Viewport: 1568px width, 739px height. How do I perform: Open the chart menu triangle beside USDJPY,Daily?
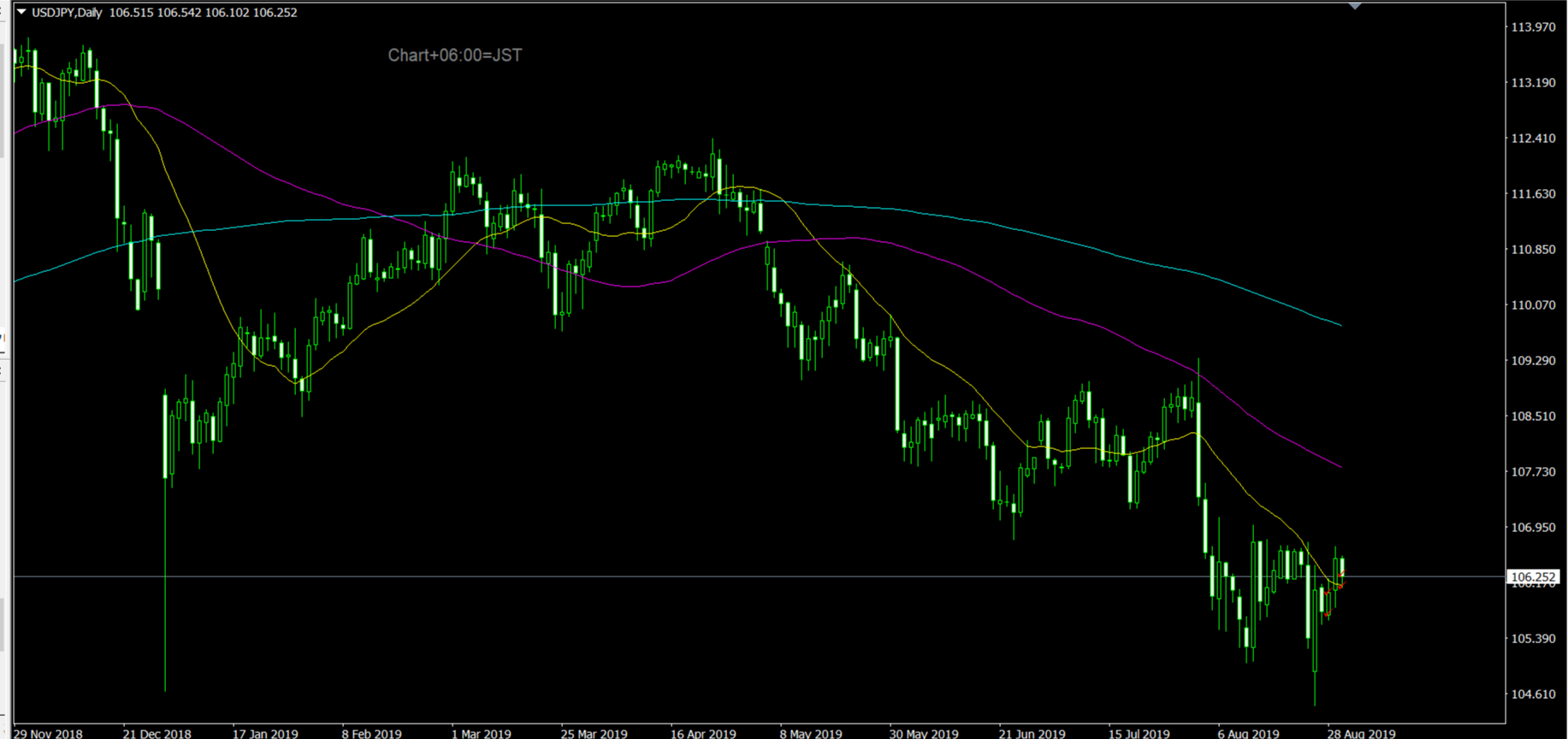point(21,12)
